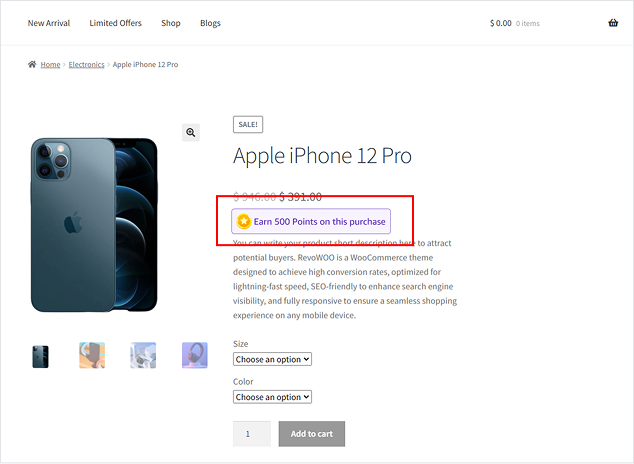Image resolution: width=634 pixels, height=464 pixels.
Task: Select the white earbuds thumbnail
Action: [x=143, y=355]
